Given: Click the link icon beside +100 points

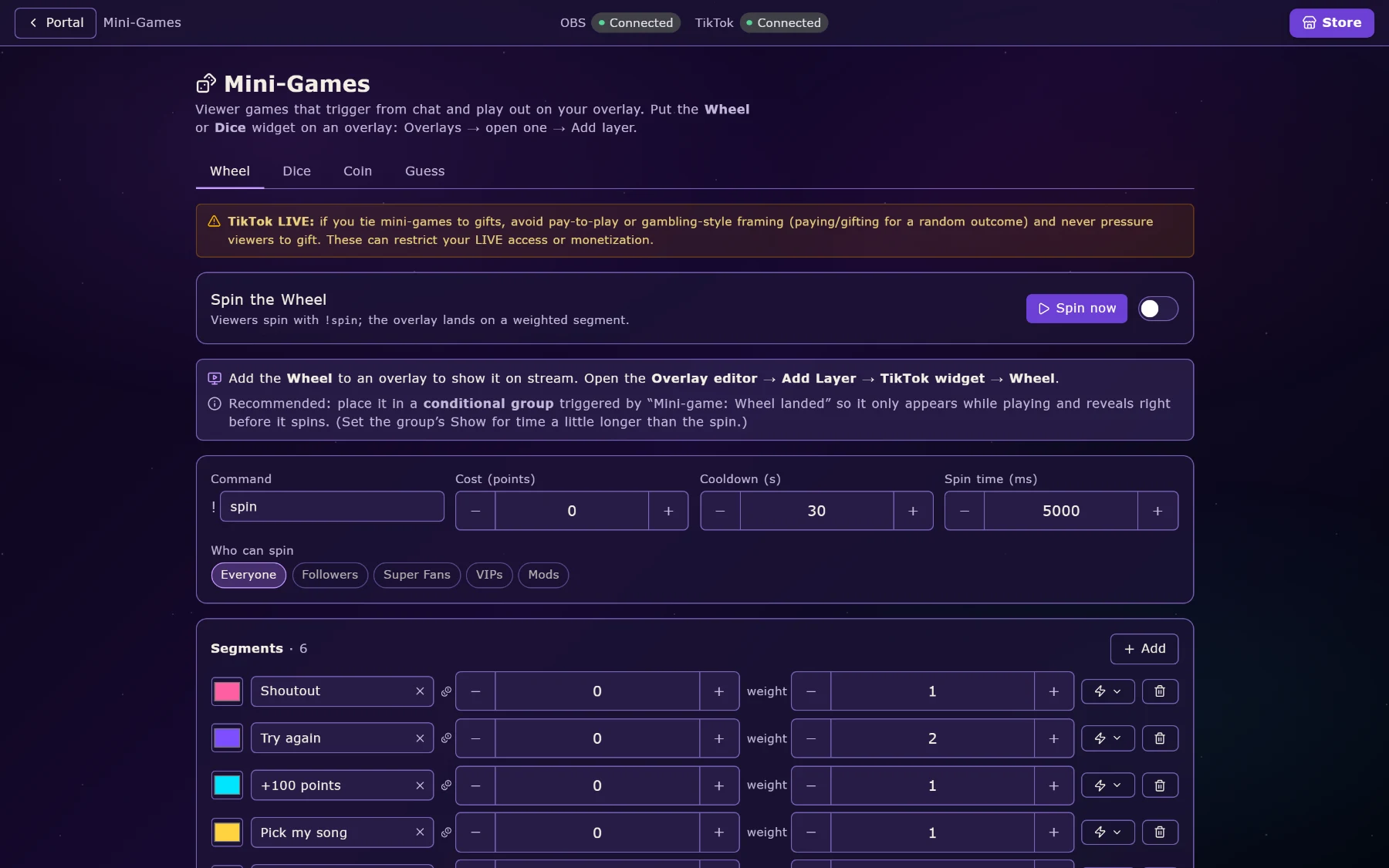Looking at the screenshot, I should pos(446,785).
